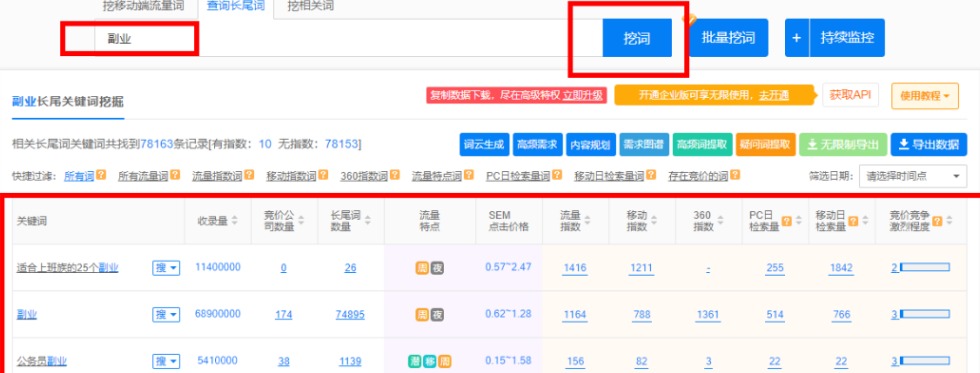The height and width of the screenshot is (373, 980).
Task: Click the 获取API button
Action: coord(851,96)
